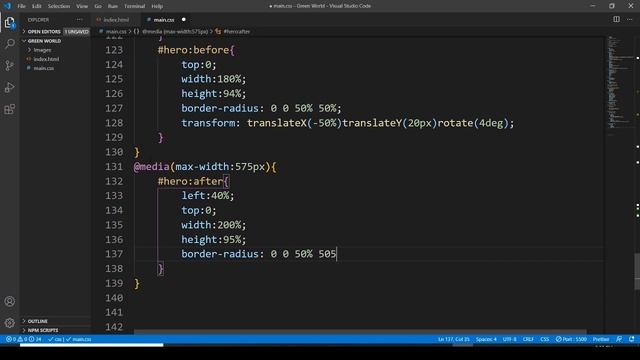
Task: Click Port : 5500 live server status
Action: click(571, 339)
